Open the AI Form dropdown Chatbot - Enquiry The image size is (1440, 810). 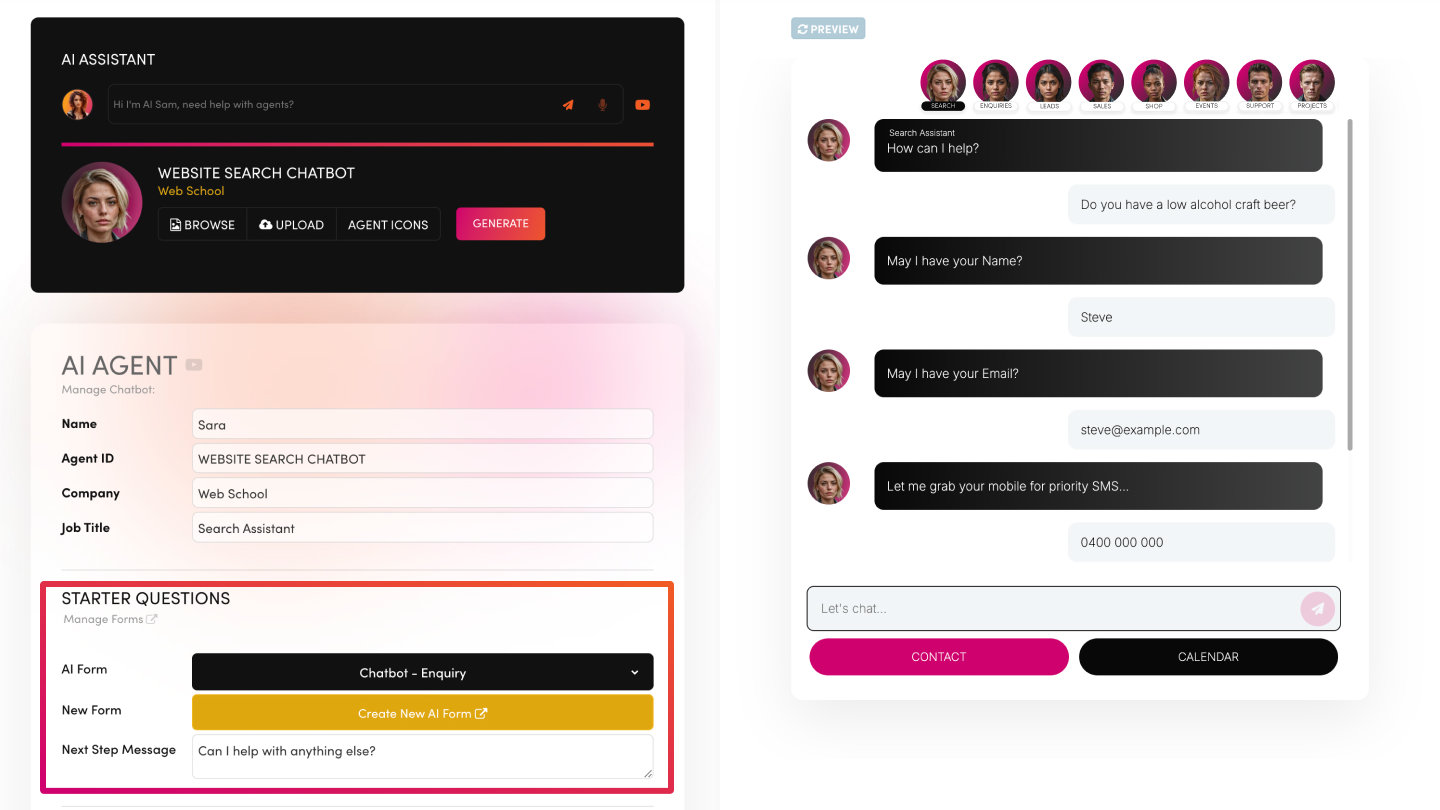(x=422, y=672)
